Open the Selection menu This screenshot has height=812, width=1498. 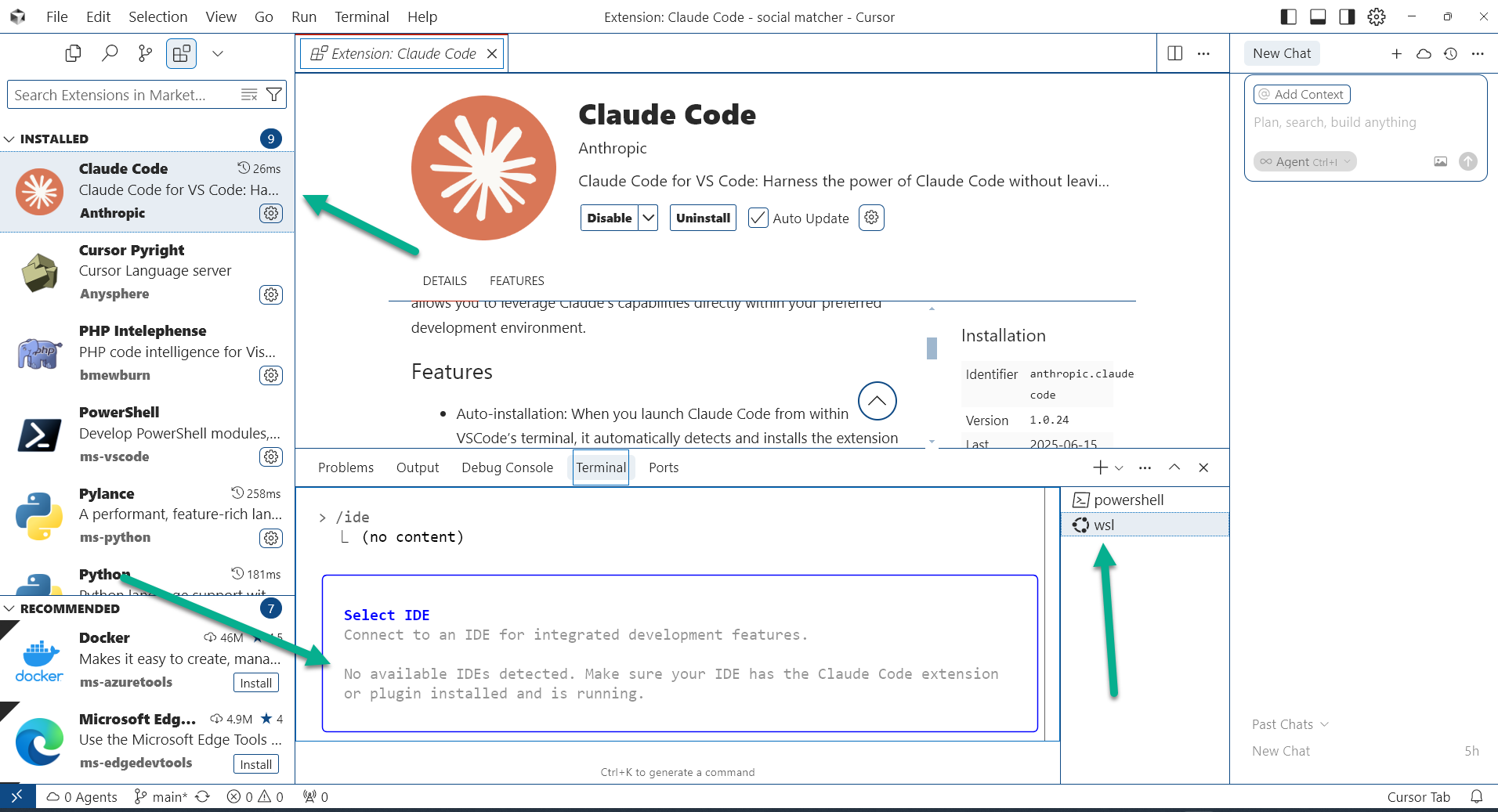click(x=158, y=16)
